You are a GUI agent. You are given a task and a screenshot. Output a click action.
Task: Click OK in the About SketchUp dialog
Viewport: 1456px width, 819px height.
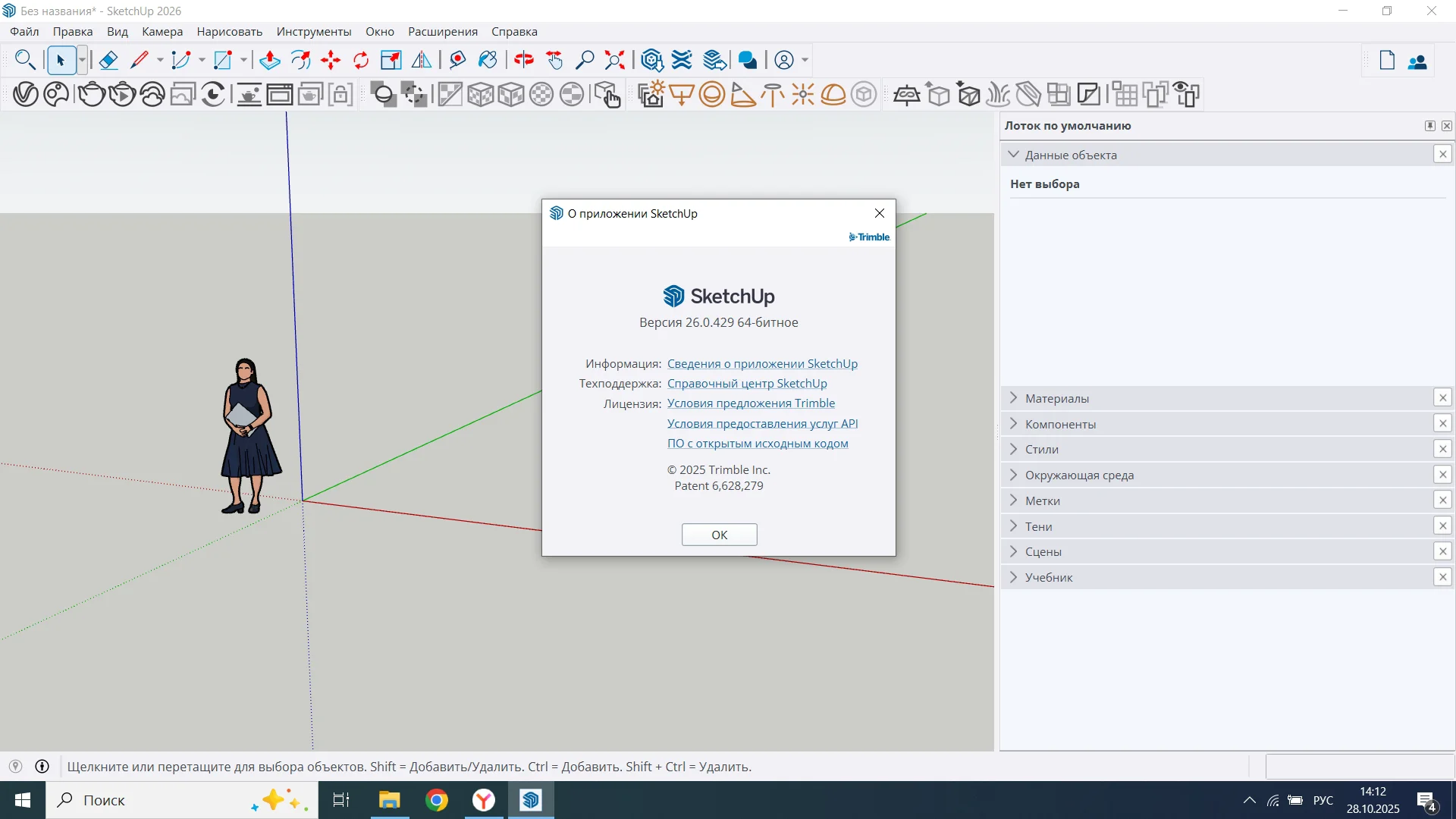719,535
